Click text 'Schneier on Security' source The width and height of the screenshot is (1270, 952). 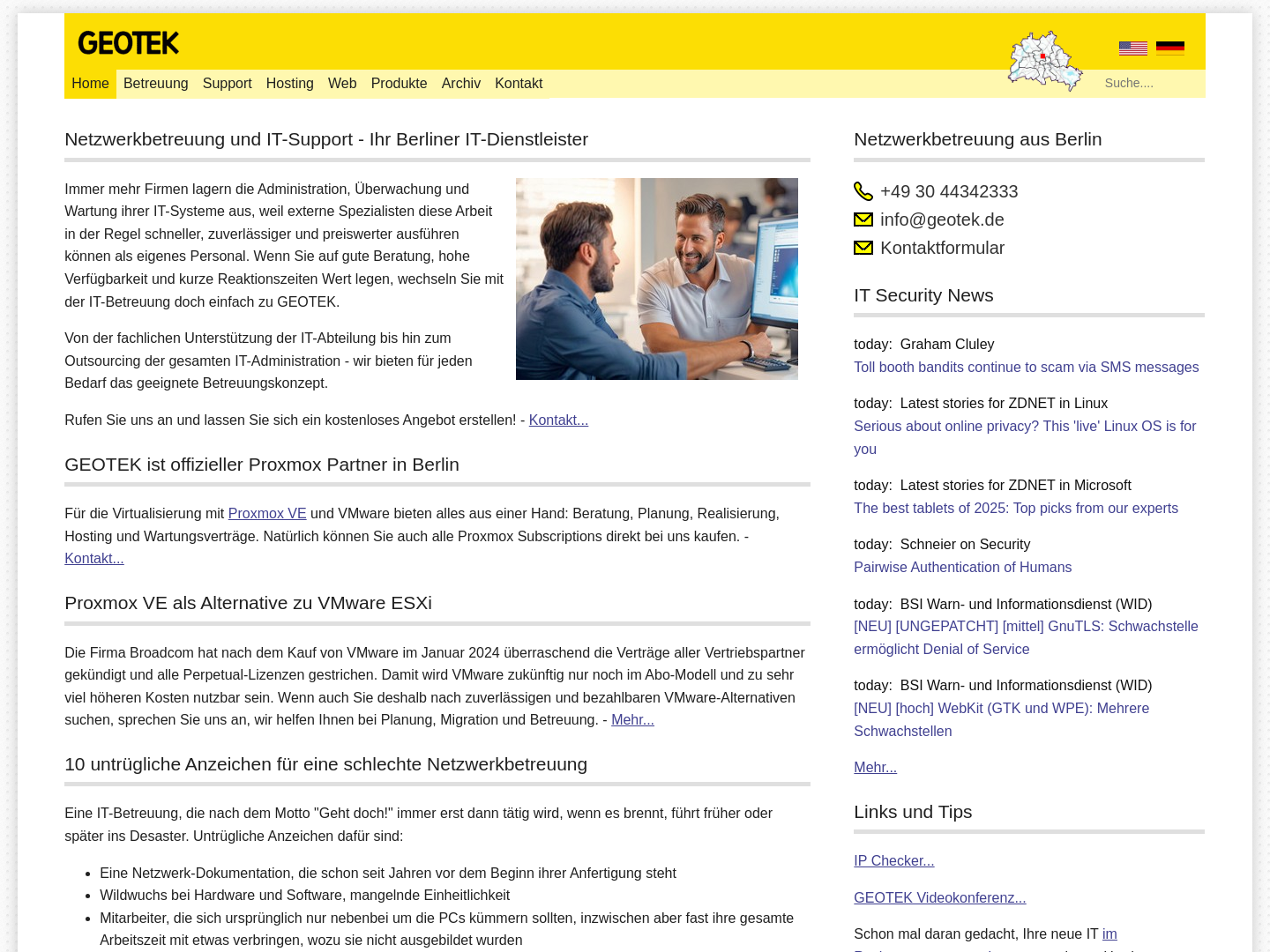(x=965, y=545)
